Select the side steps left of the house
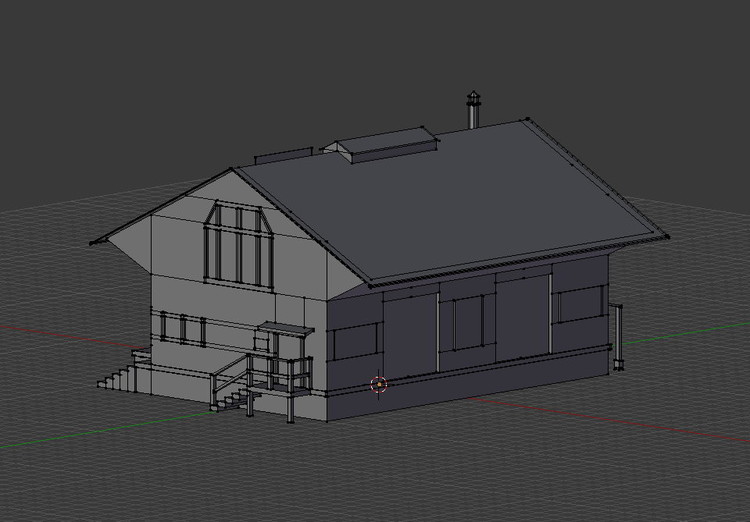The width and height of the screenshot is (750, 522). pos(123,371)
